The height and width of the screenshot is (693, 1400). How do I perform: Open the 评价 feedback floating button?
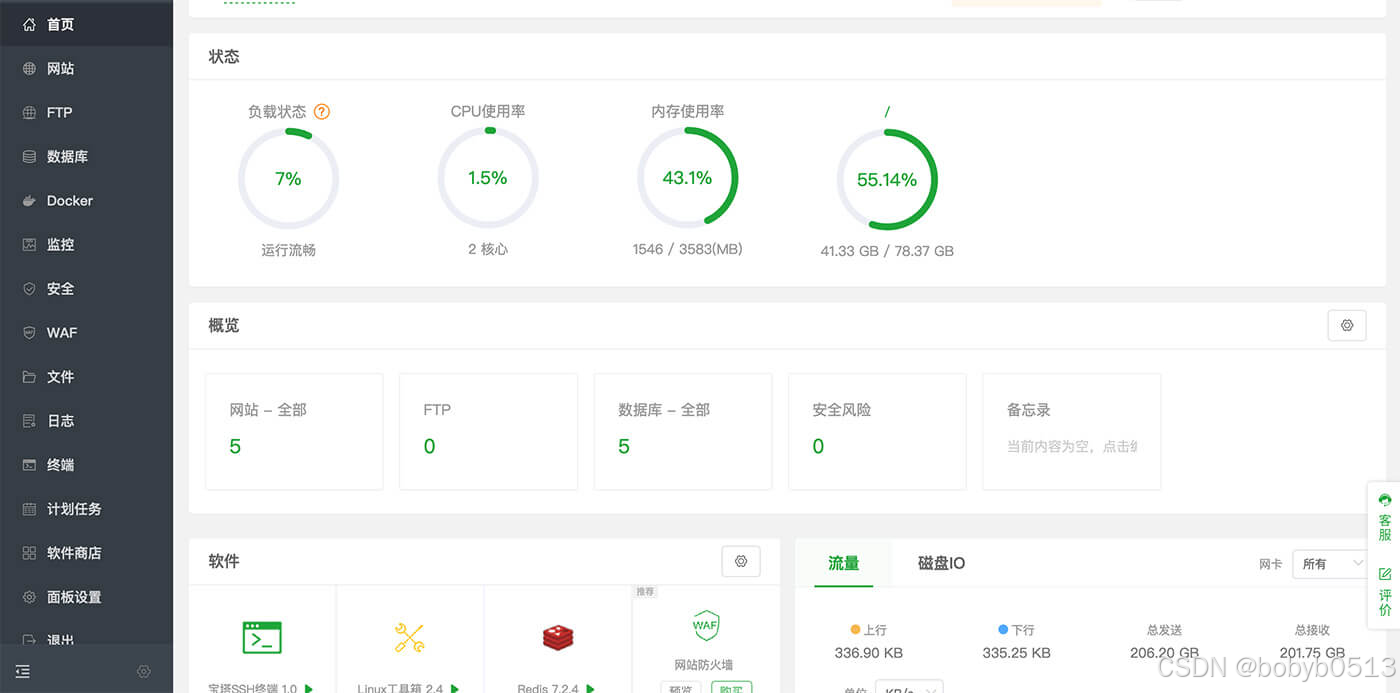pyautogui.click(x=1384, y=592)
